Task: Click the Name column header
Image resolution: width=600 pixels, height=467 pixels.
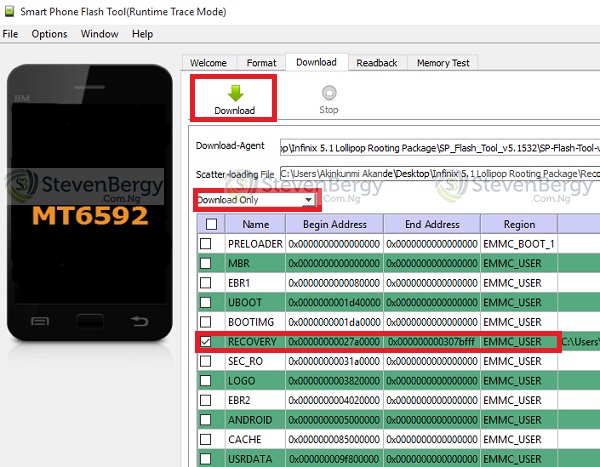Action: click(x=256, y=224)
